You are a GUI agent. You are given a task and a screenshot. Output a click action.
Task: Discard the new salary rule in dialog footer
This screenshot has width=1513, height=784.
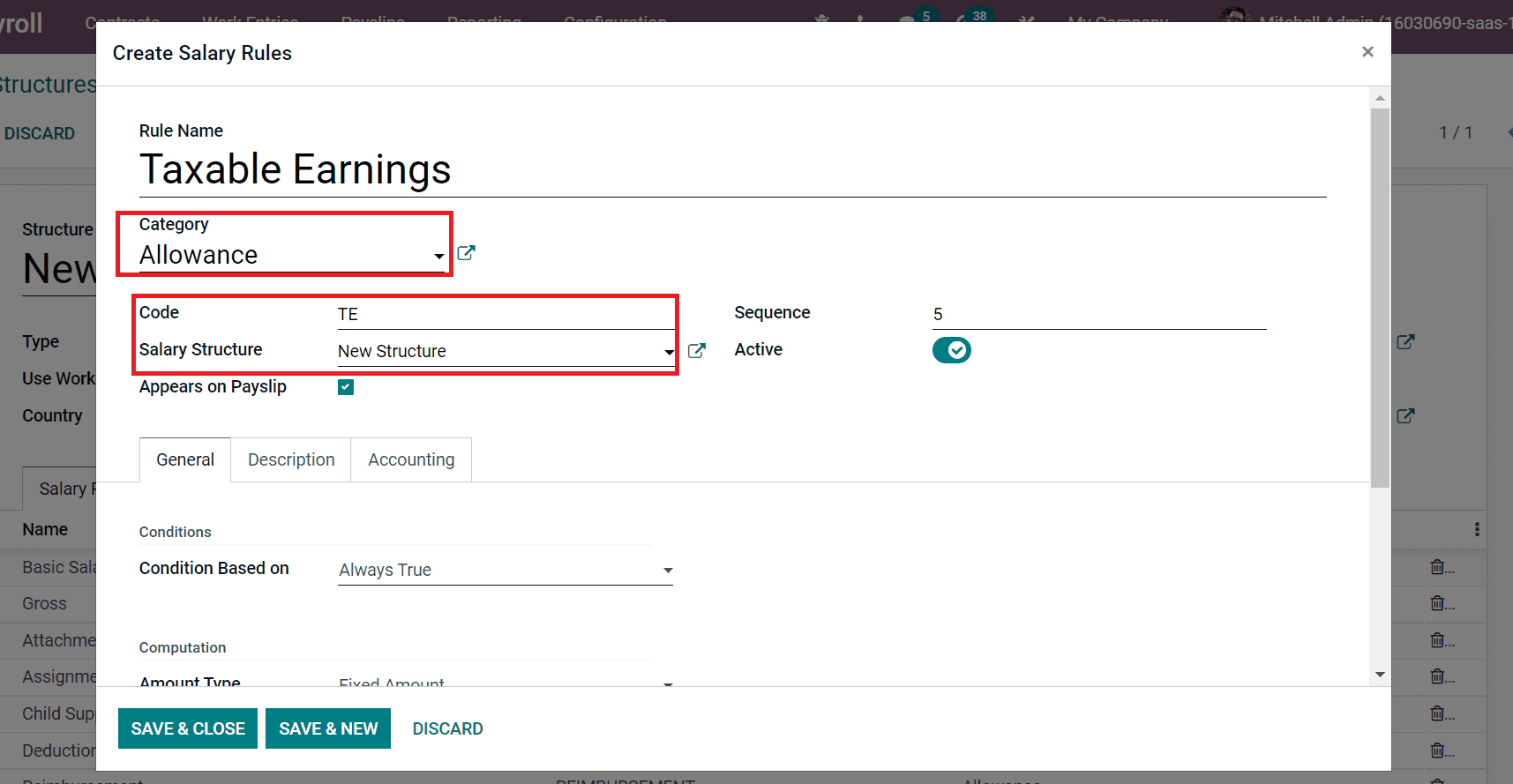pos(448,728)
